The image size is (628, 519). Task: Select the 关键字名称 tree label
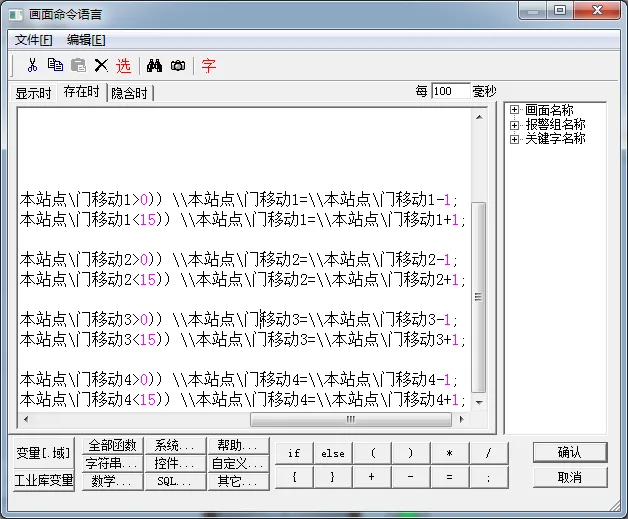(555, 139)
